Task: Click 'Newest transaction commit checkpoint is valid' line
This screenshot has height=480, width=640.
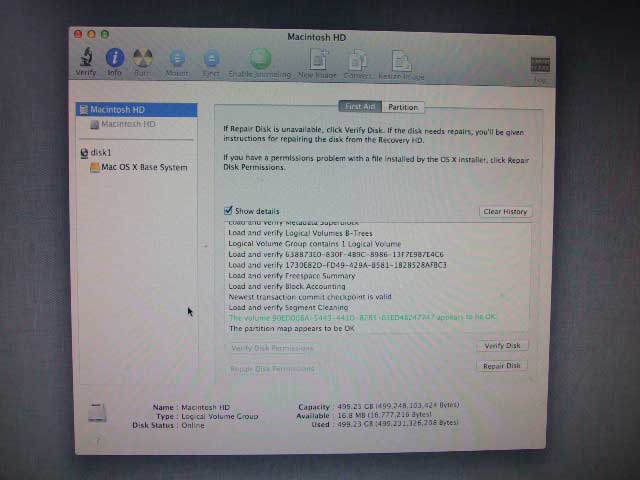Action: click(310, 297)
